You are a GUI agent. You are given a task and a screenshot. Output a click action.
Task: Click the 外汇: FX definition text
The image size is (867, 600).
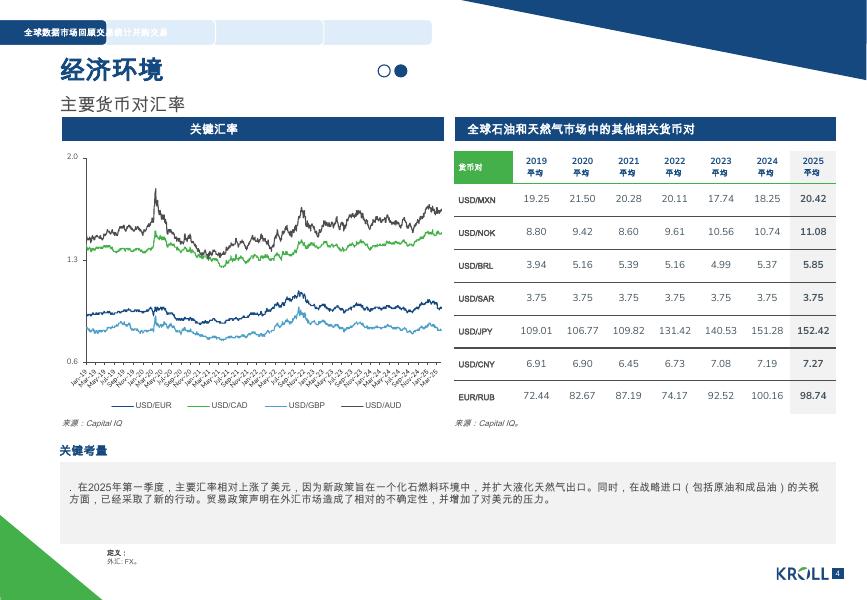(x=122, y=561)
